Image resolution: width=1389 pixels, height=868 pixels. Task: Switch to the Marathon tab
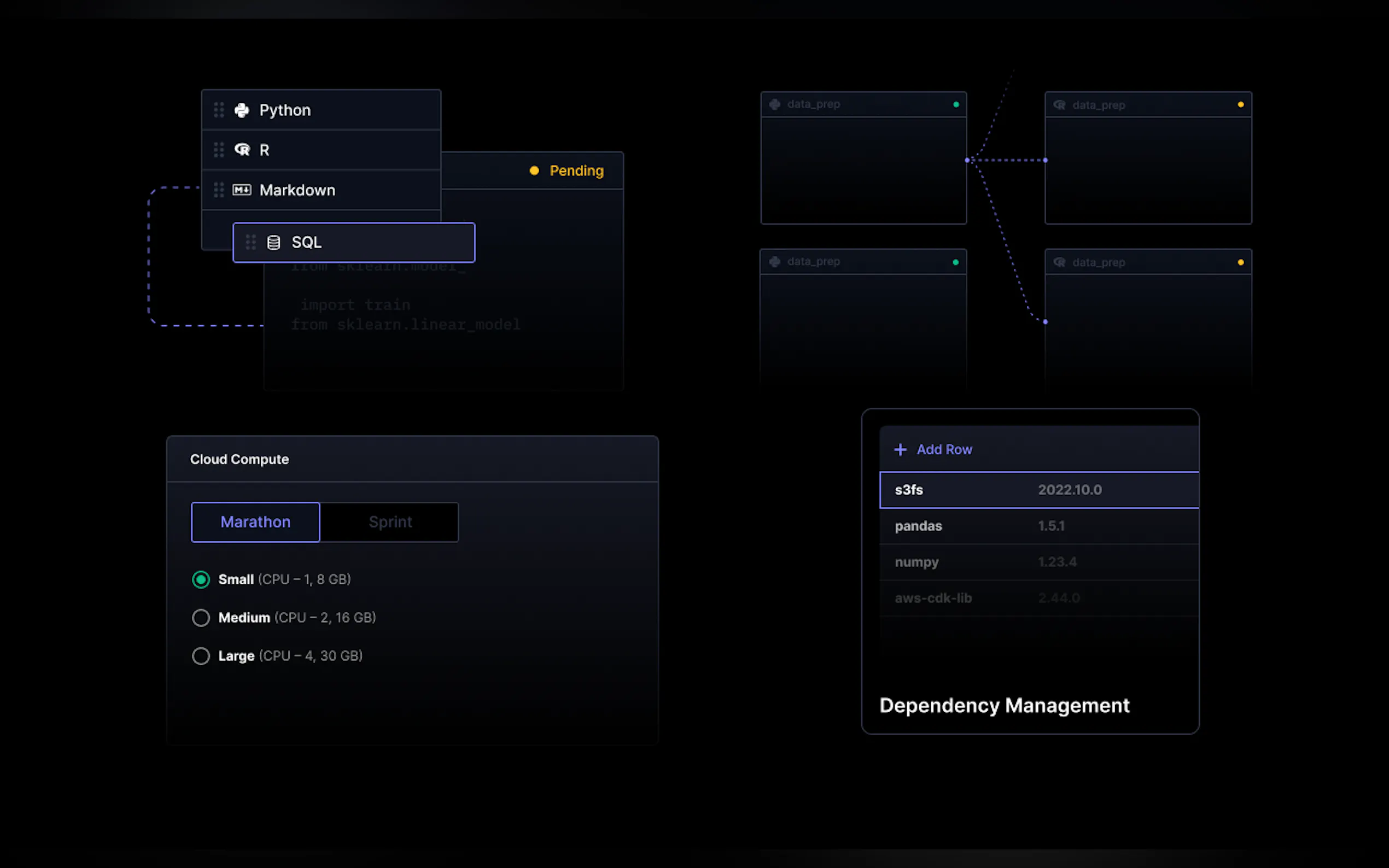[255, 522]
